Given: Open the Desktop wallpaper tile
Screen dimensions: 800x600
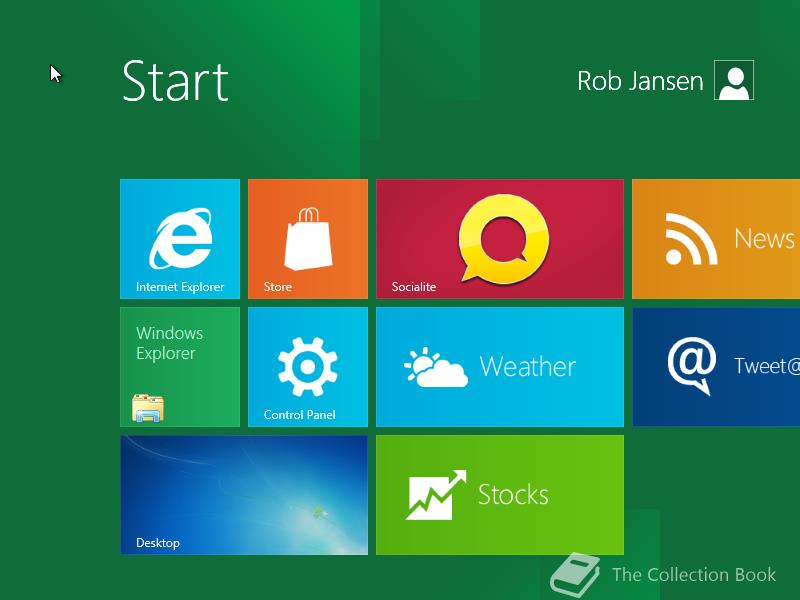Looking at the screenshot, I should [x=244, y=495].
